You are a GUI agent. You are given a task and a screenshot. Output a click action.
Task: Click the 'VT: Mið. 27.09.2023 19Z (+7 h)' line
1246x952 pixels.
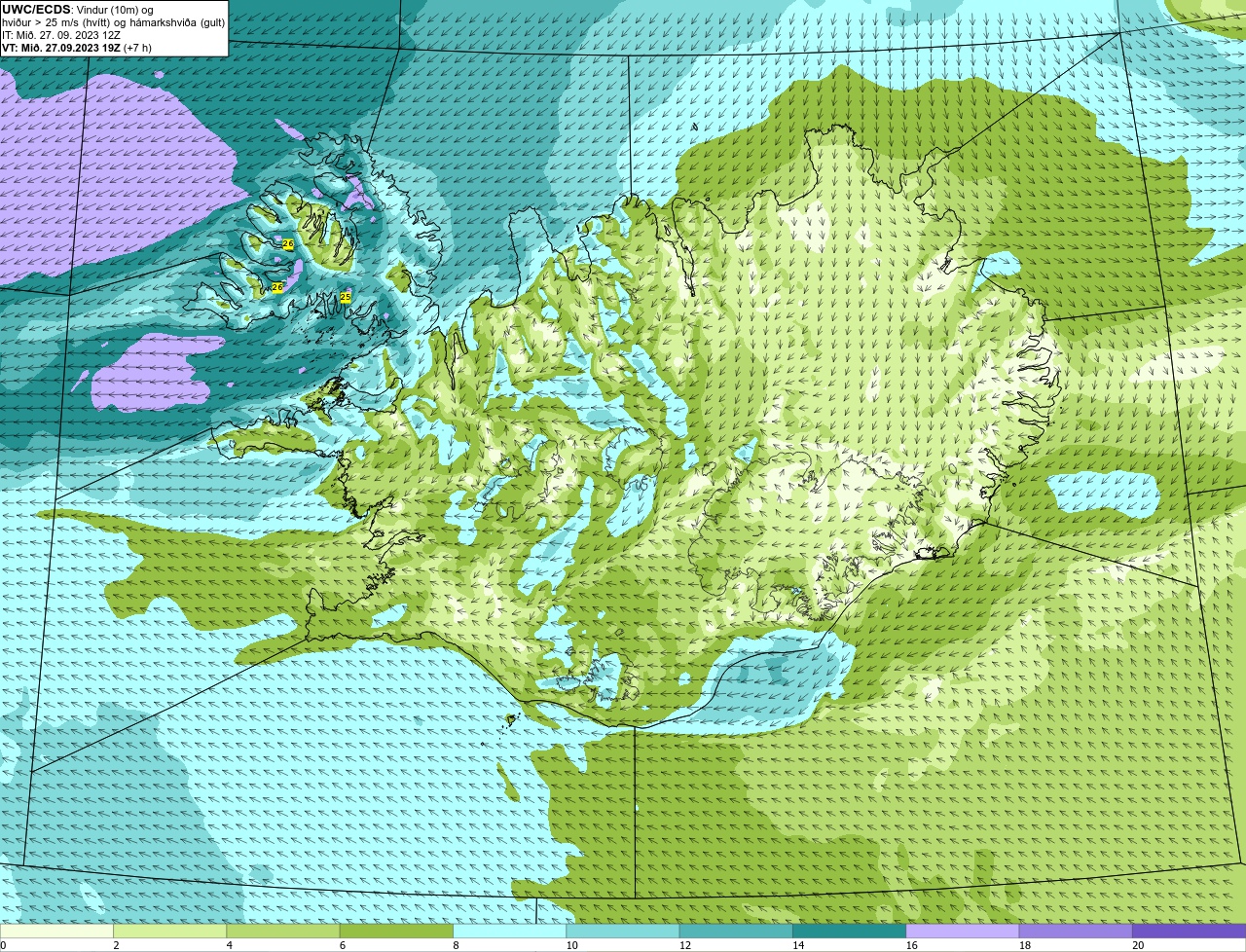[x=77, y=48]
